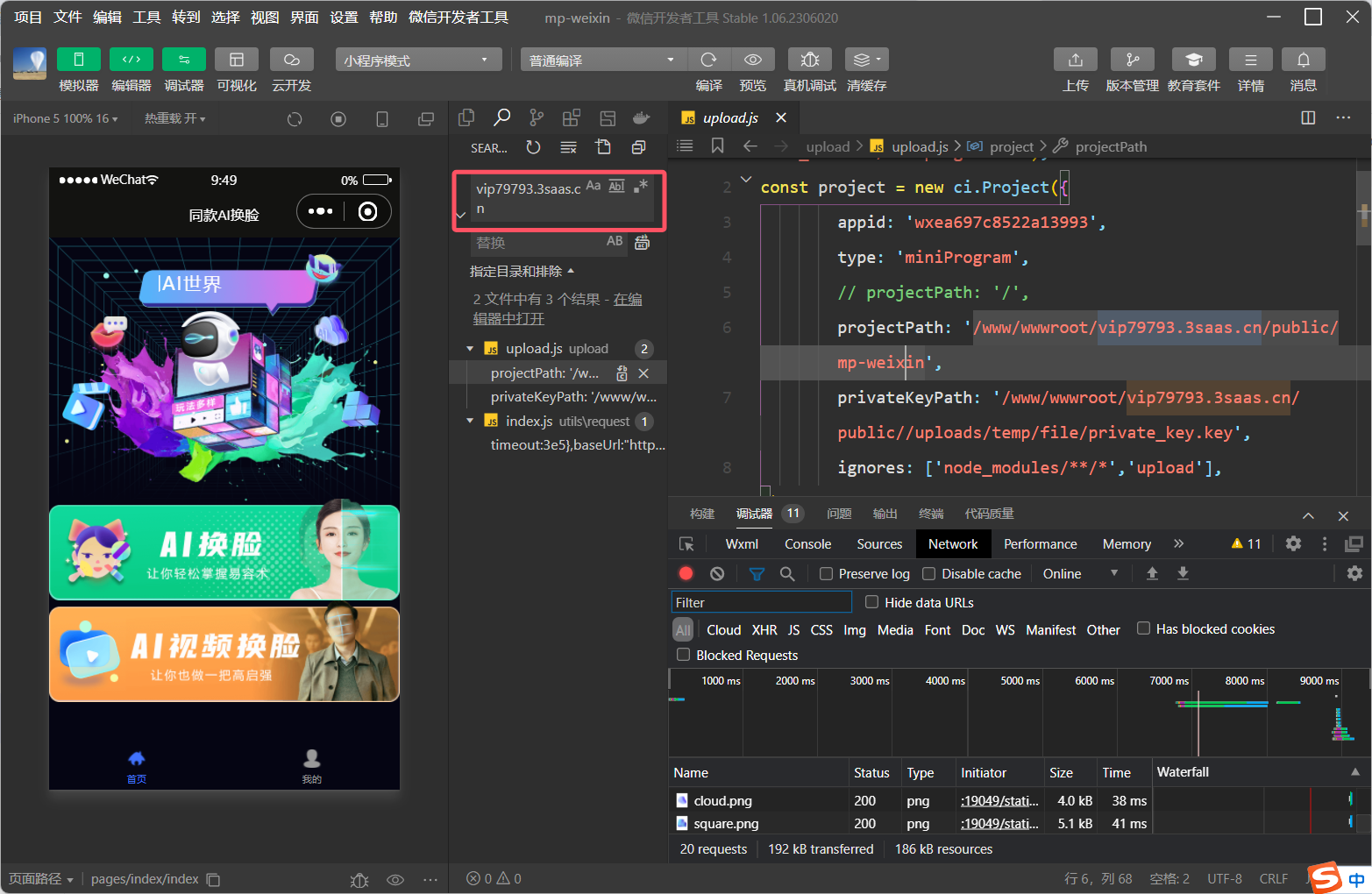Click the Upload (上传) icon
The height and width of the screenshot is (894, 1372).
tap(1075, 60)
